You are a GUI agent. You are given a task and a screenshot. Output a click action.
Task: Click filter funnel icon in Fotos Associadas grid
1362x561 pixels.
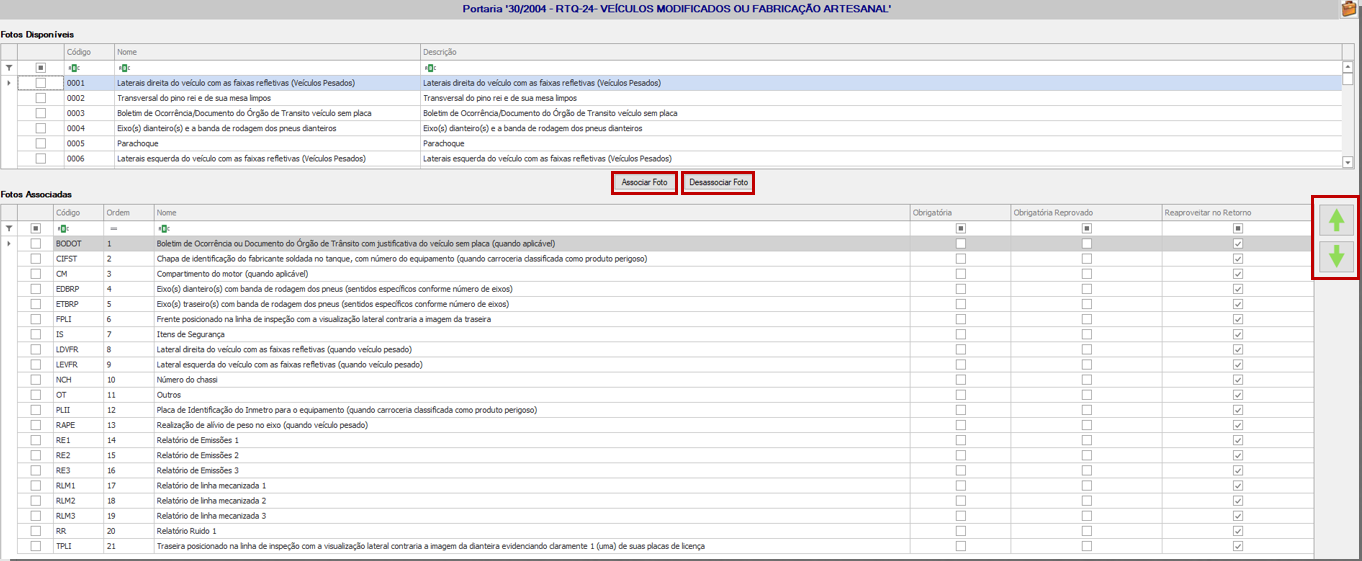9,228
